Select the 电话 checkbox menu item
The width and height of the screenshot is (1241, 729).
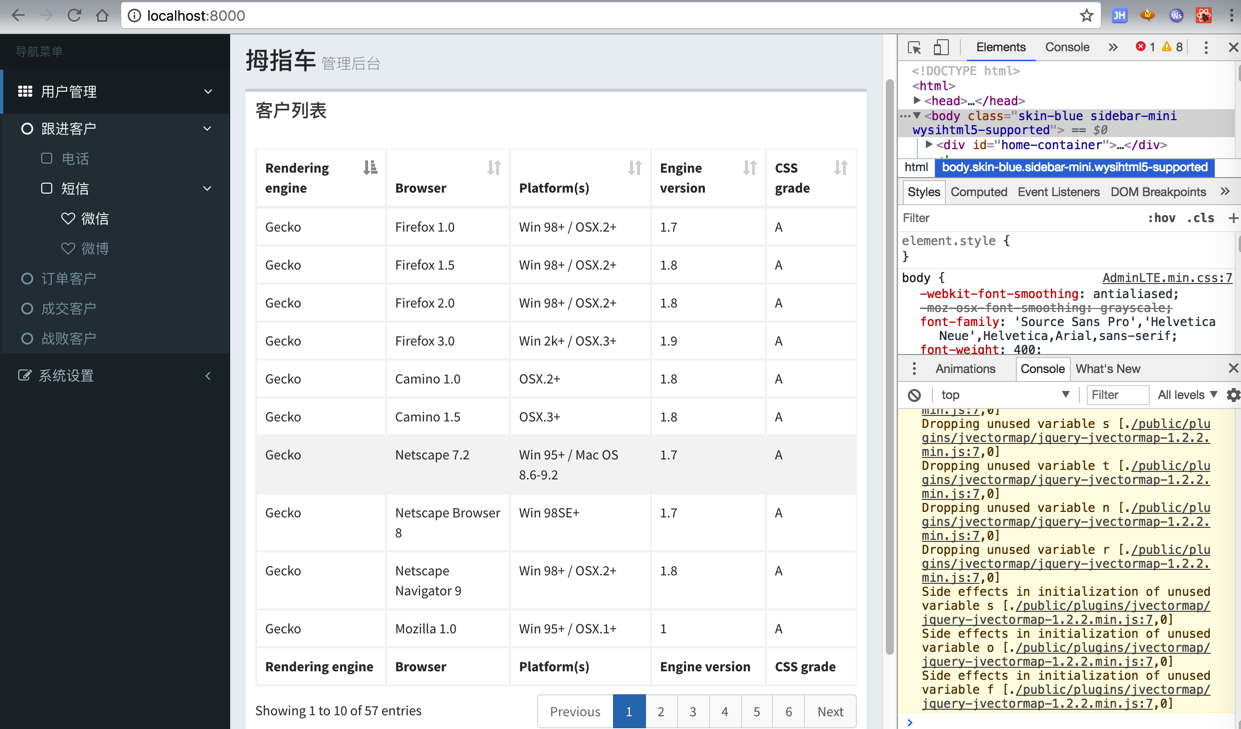click(x=75, y=158)
